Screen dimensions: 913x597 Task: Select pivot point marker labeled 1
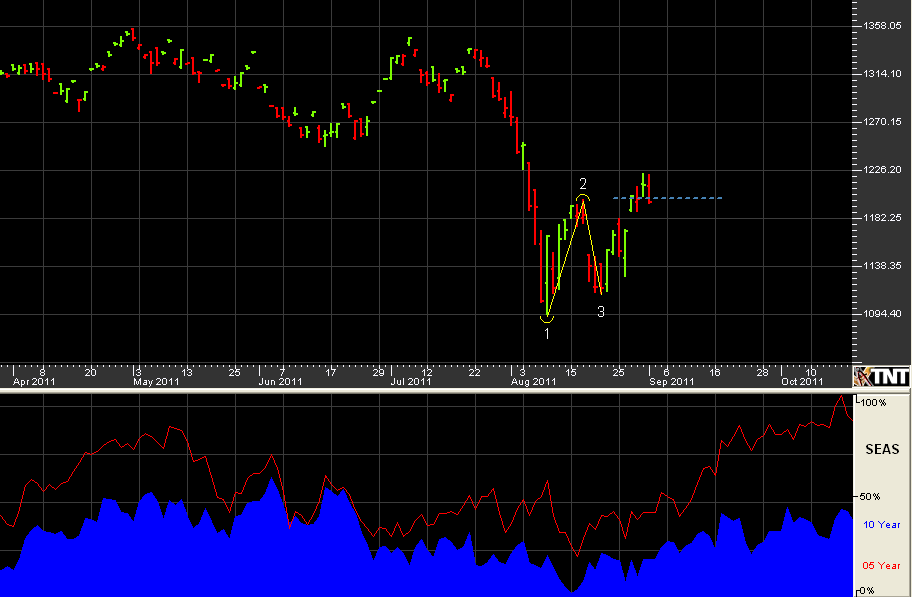(547, 334)
